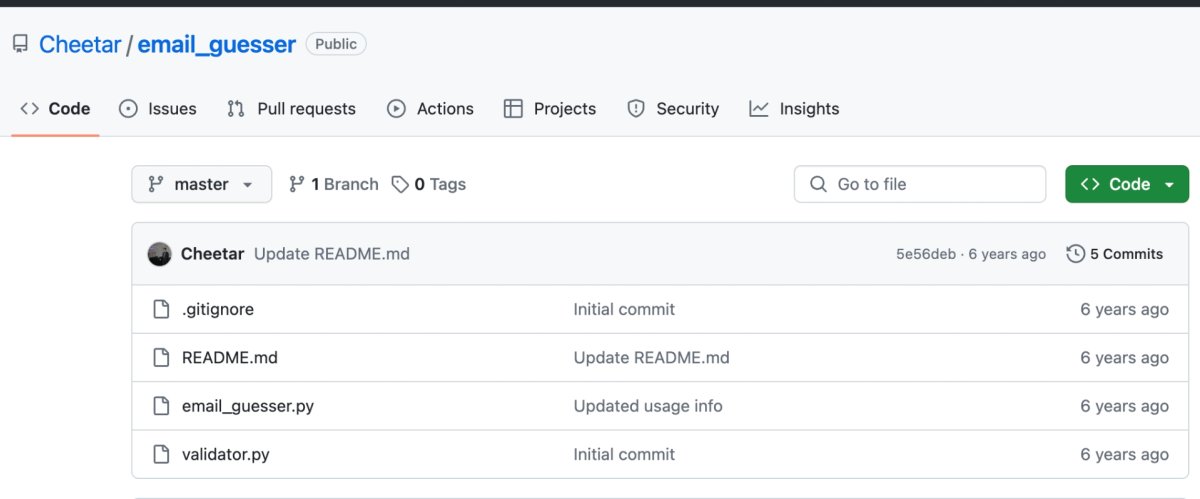Click the file icon beside email_guesser.py

coord(161,406)
